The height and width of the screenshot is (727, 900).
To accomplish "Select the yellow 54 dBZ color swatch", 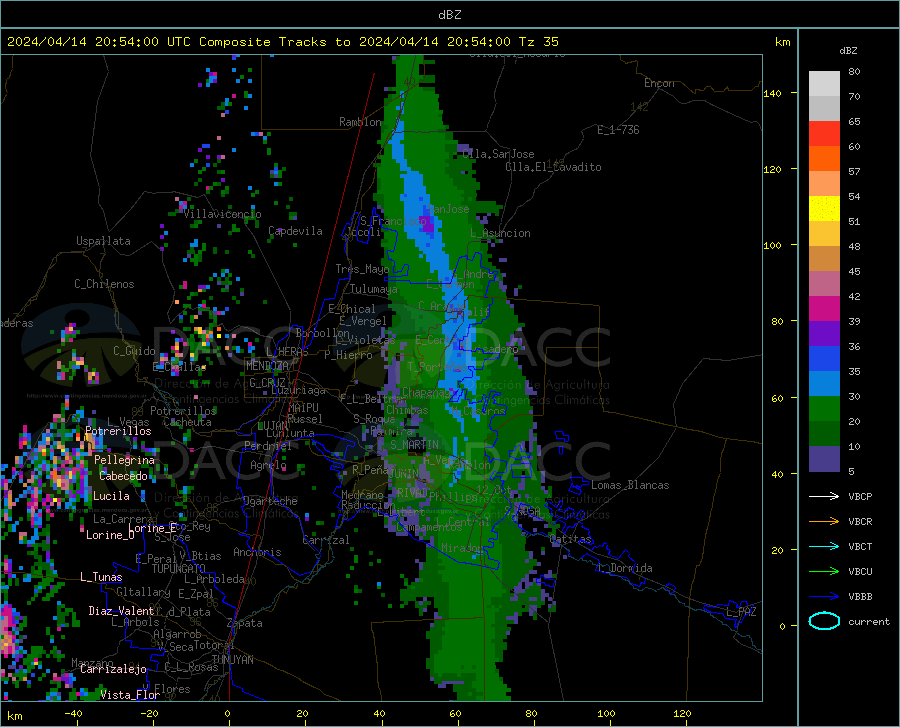I will click(x=824, y=209).
